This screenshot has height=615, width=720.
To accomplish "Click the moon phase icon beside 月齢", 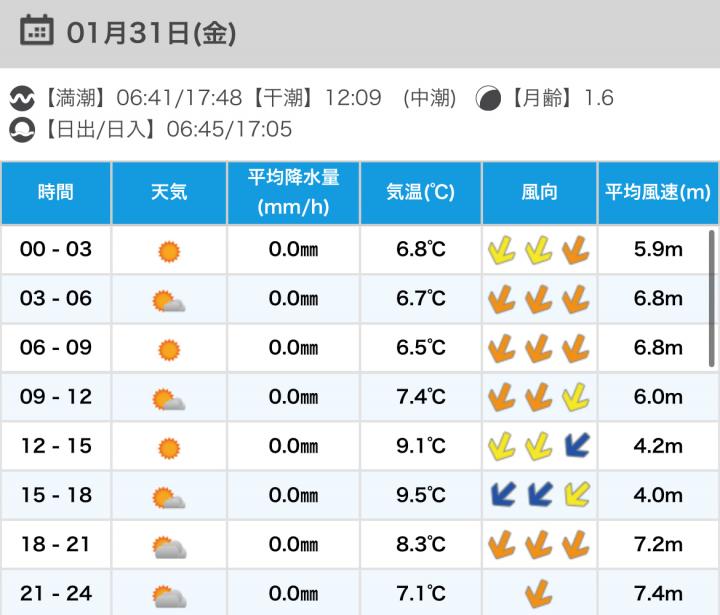I will point(488,98).
